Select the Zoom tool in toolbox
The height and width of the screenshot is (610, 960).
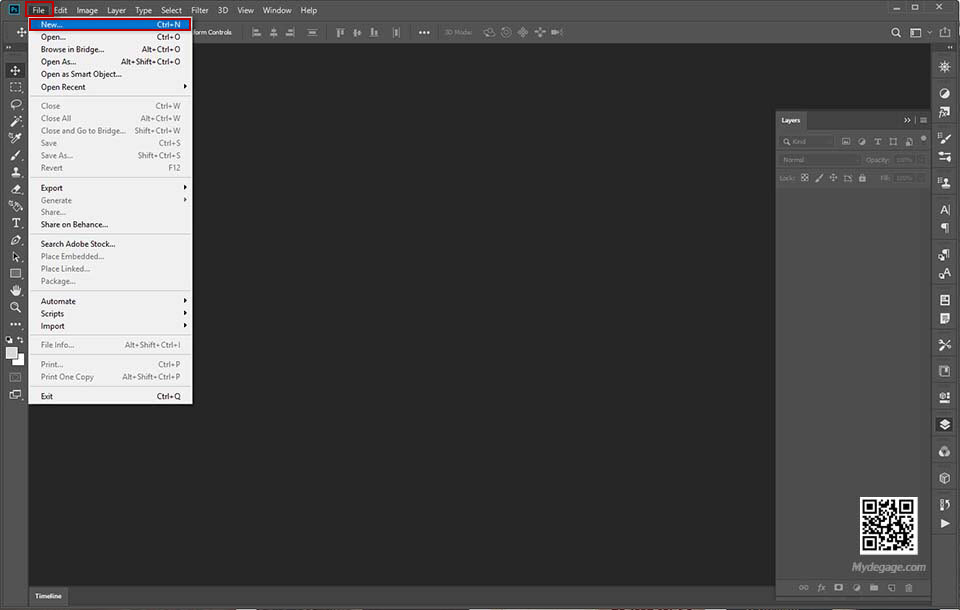[15, 307]
